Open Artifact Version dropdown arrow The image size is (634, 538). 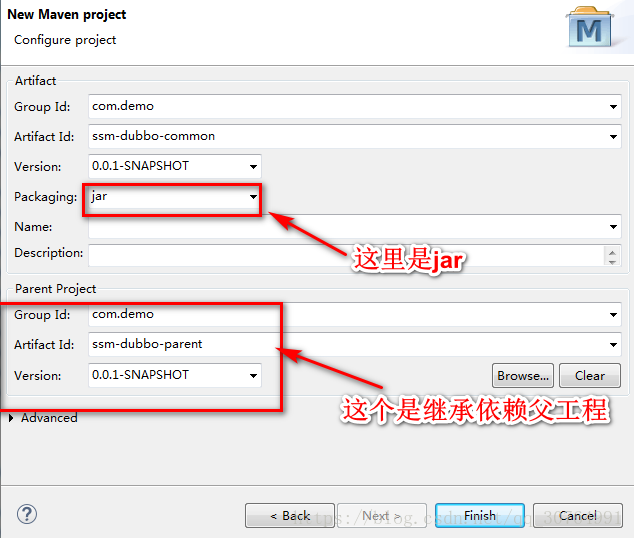point(253,167)
